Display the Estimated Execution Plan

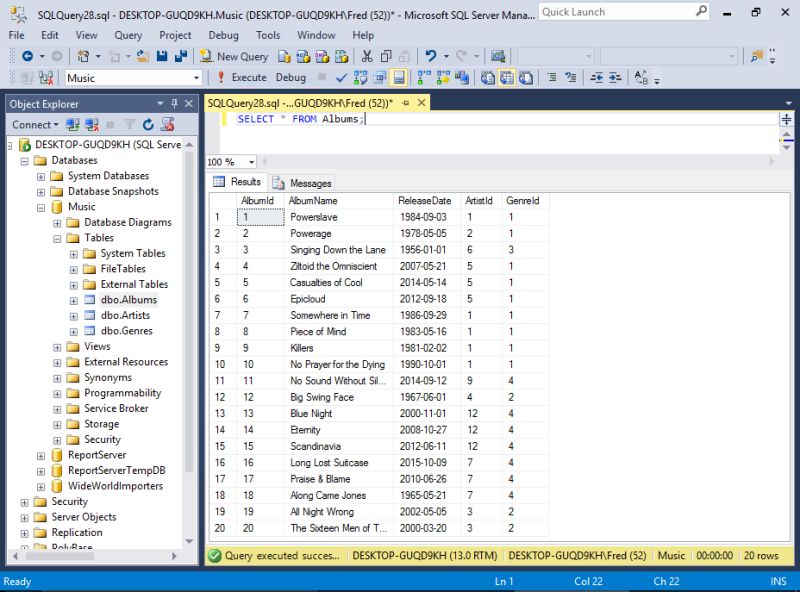pos(360,78)
